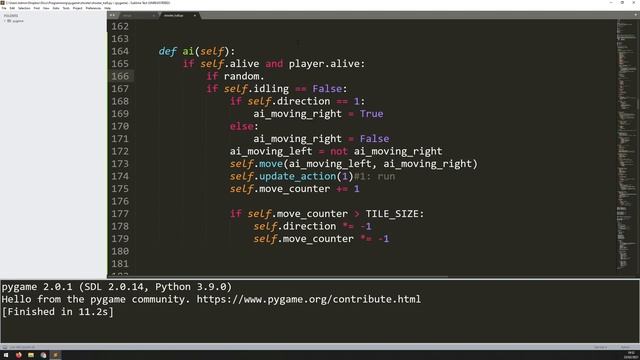
Task: Click 'player.alive:' on line 165
Action: tap(327, 64)
